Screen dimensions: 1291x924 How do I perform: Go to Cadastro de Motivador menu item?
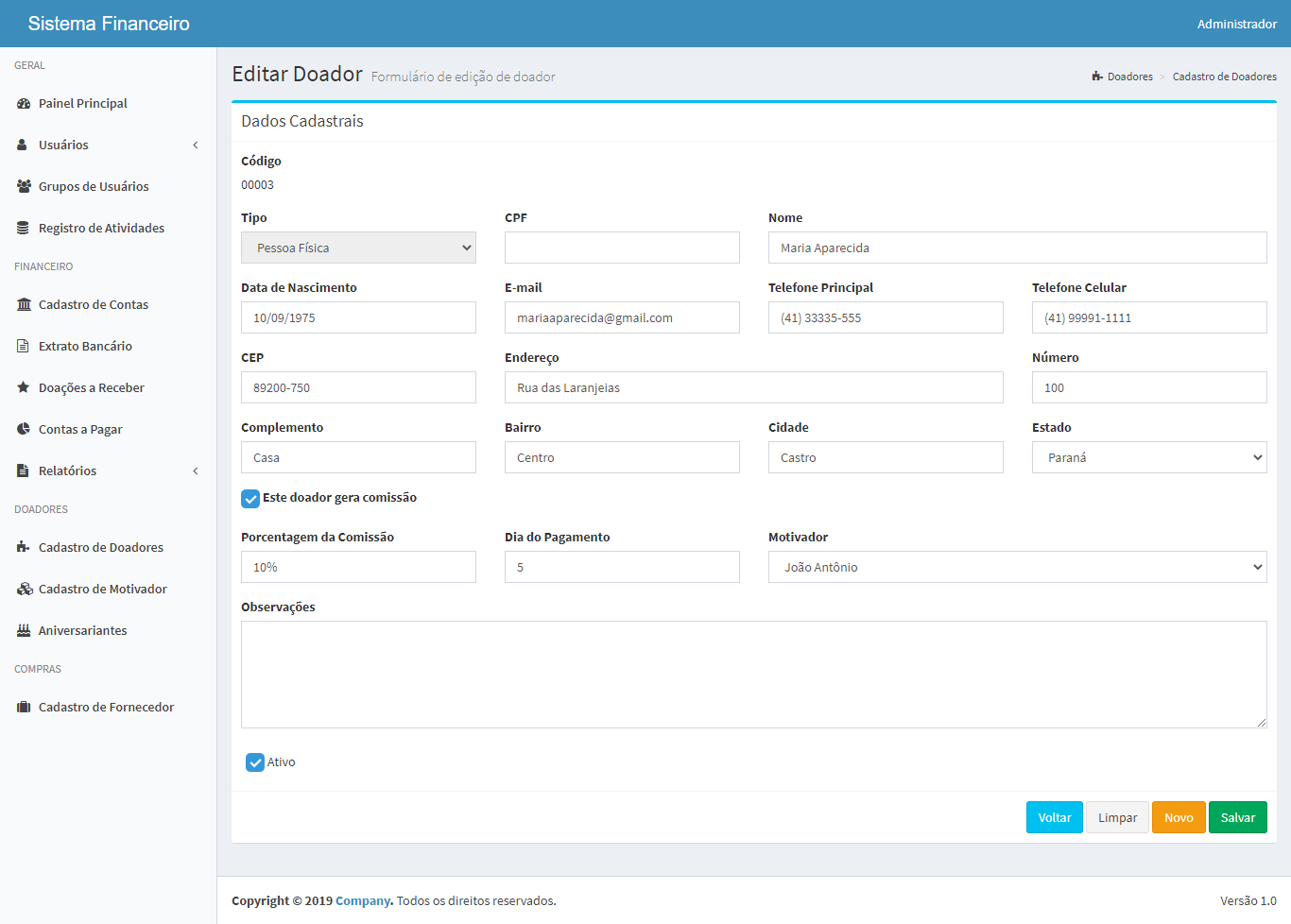click(102, 590)
